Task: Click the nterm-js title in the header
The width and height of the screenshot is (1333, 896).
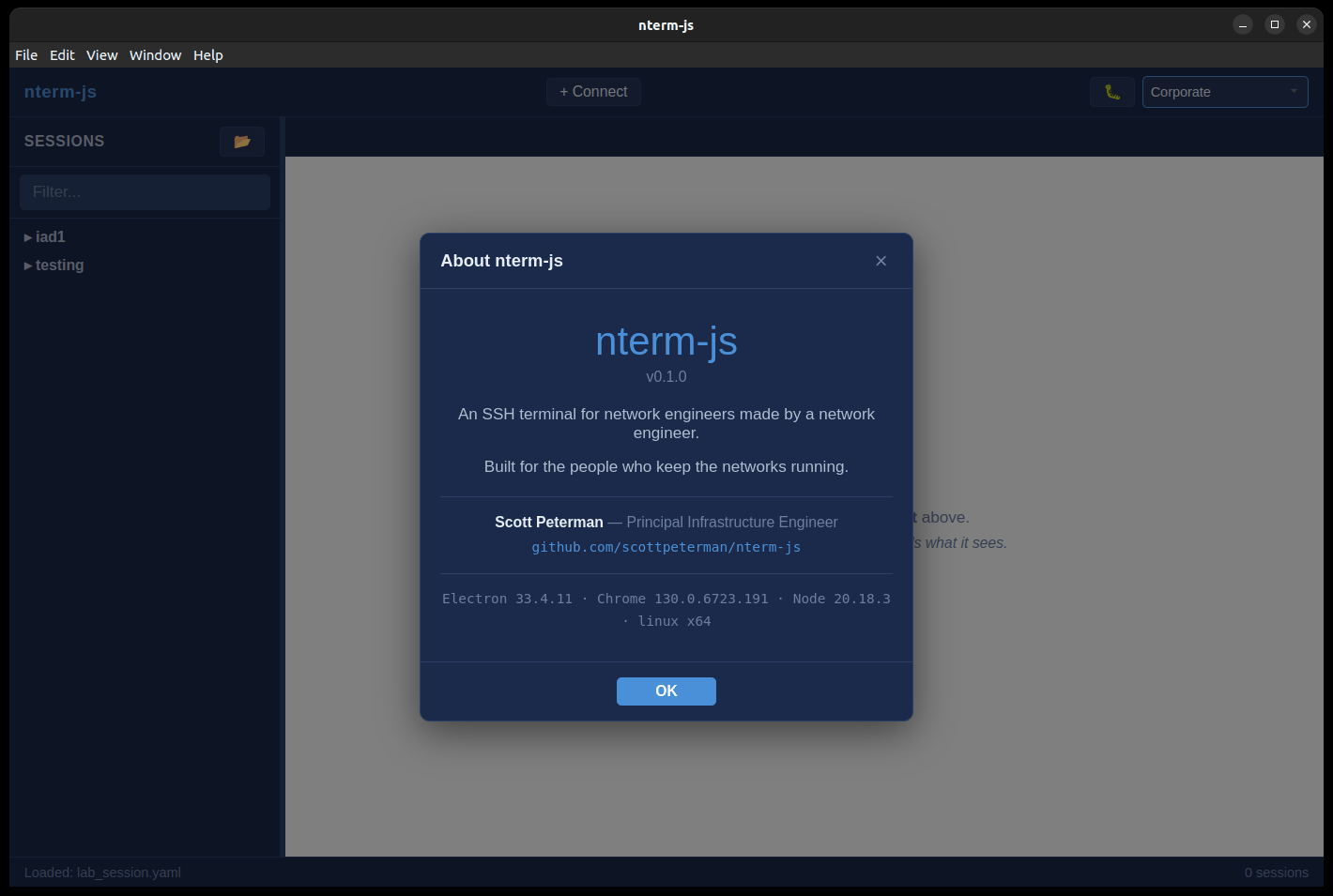Action: pyautogui.click(x=60, y=91)
